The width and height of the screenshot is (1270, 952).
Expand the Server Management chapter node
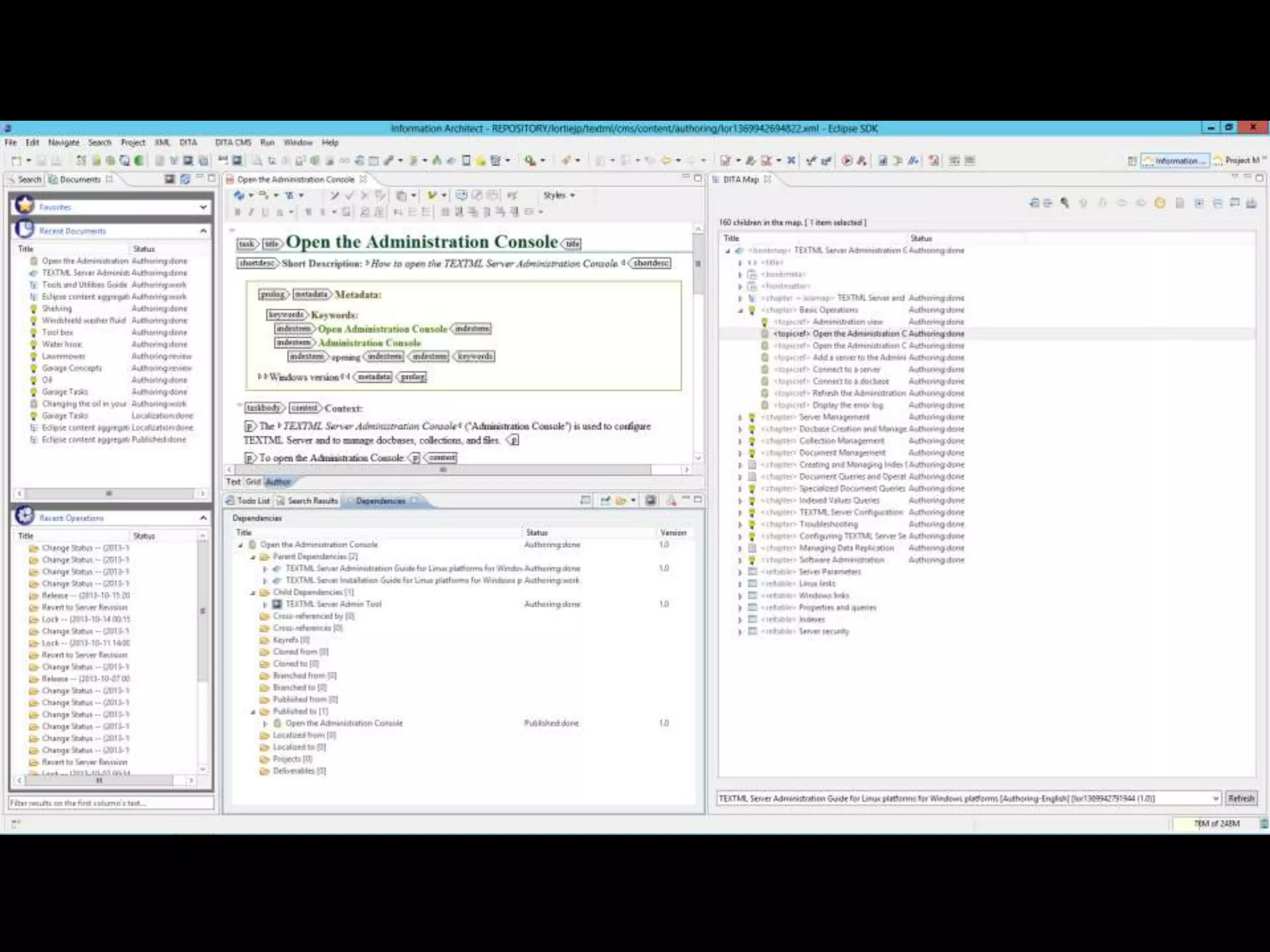(740, 418)
